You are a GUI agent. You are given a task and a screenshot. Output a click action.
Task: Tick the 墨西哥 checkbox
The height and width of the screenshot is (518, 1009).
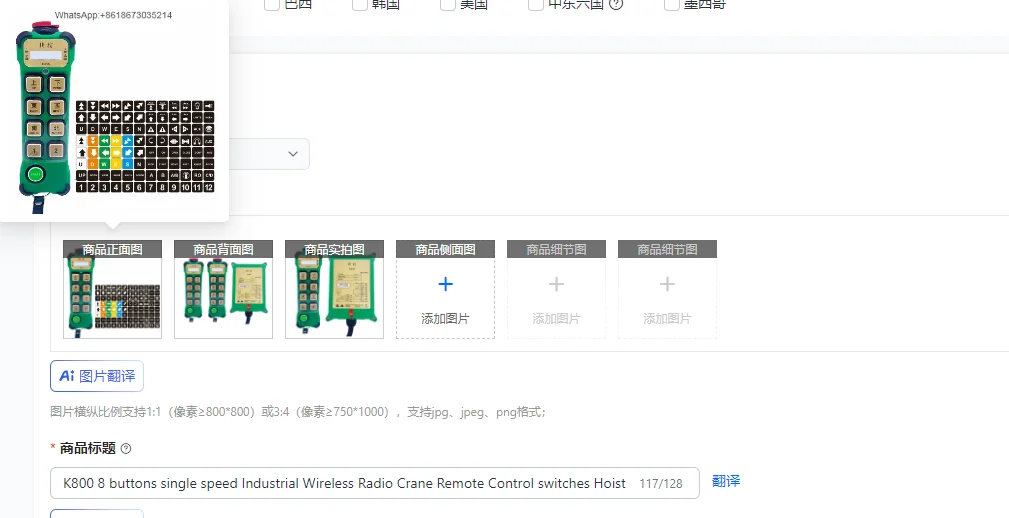click(672, 5)
